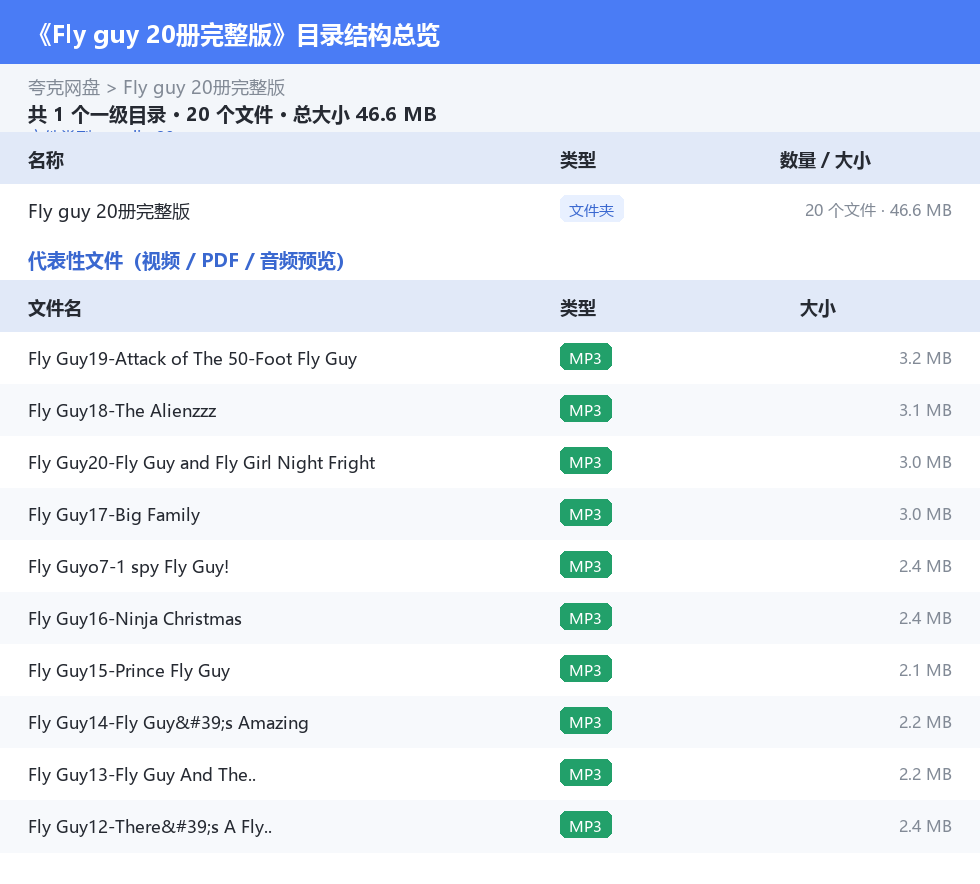The height and width of the screenshot is (884, 980).
Task: Click MP3 badge for Fly Guy14 row
Action: (x=586, y=721)
